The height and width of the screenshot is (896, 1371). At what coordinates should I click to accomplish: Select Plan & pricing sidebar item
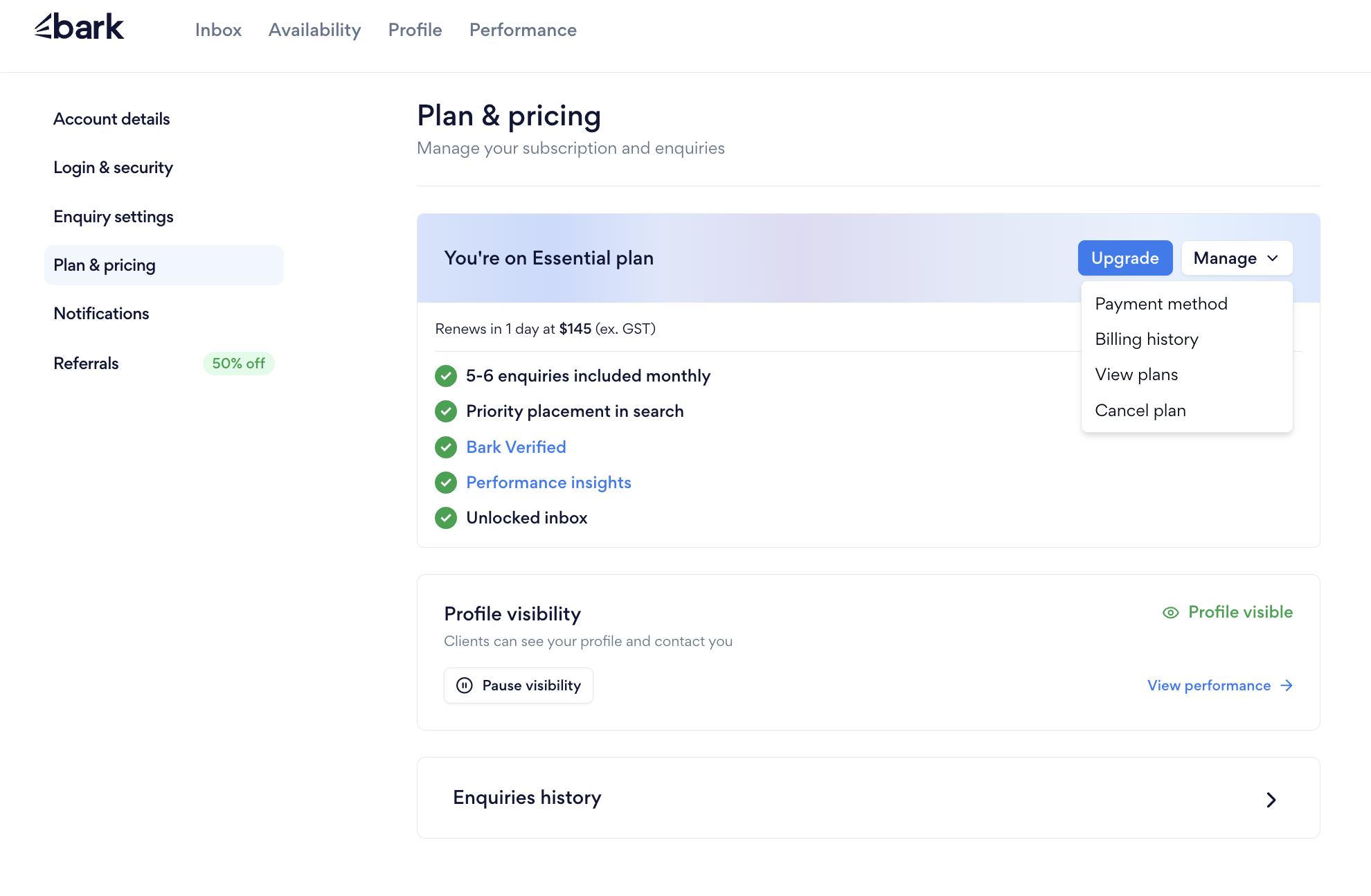[x=164, y=265]
